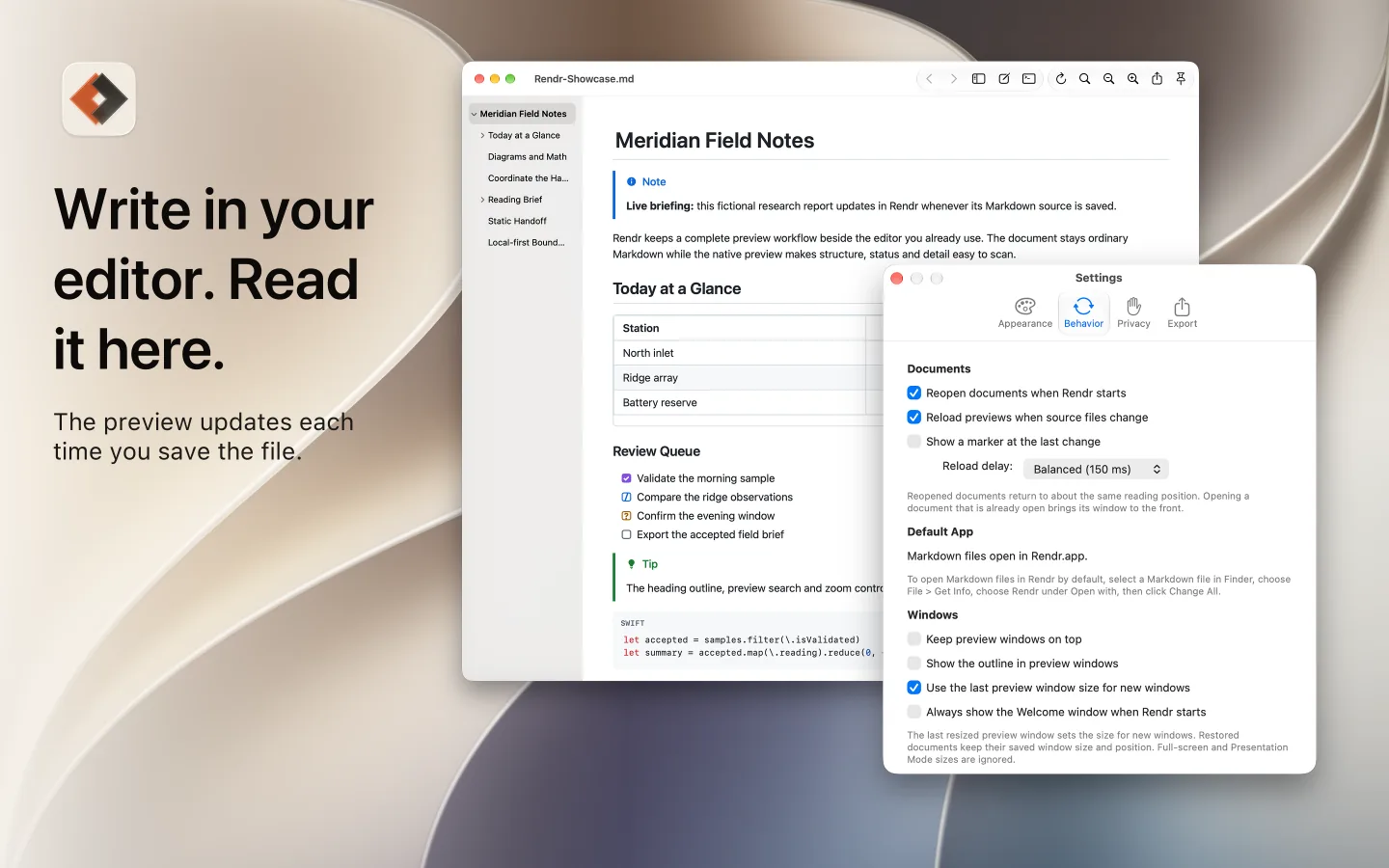Select Static Handoff in the outline
This screenshot has width=1389, height=868.
517,221
